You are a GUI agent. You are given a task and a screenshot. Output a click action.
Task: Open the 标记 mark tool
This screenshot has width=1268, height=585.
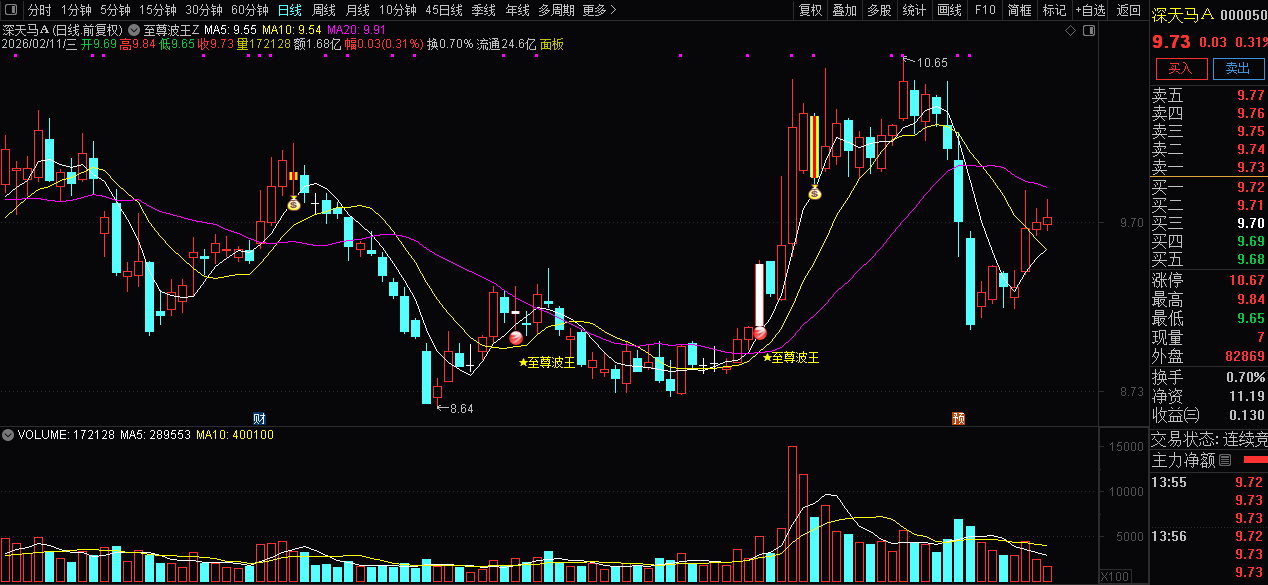pyautogui.click(x=1054, y=10)
